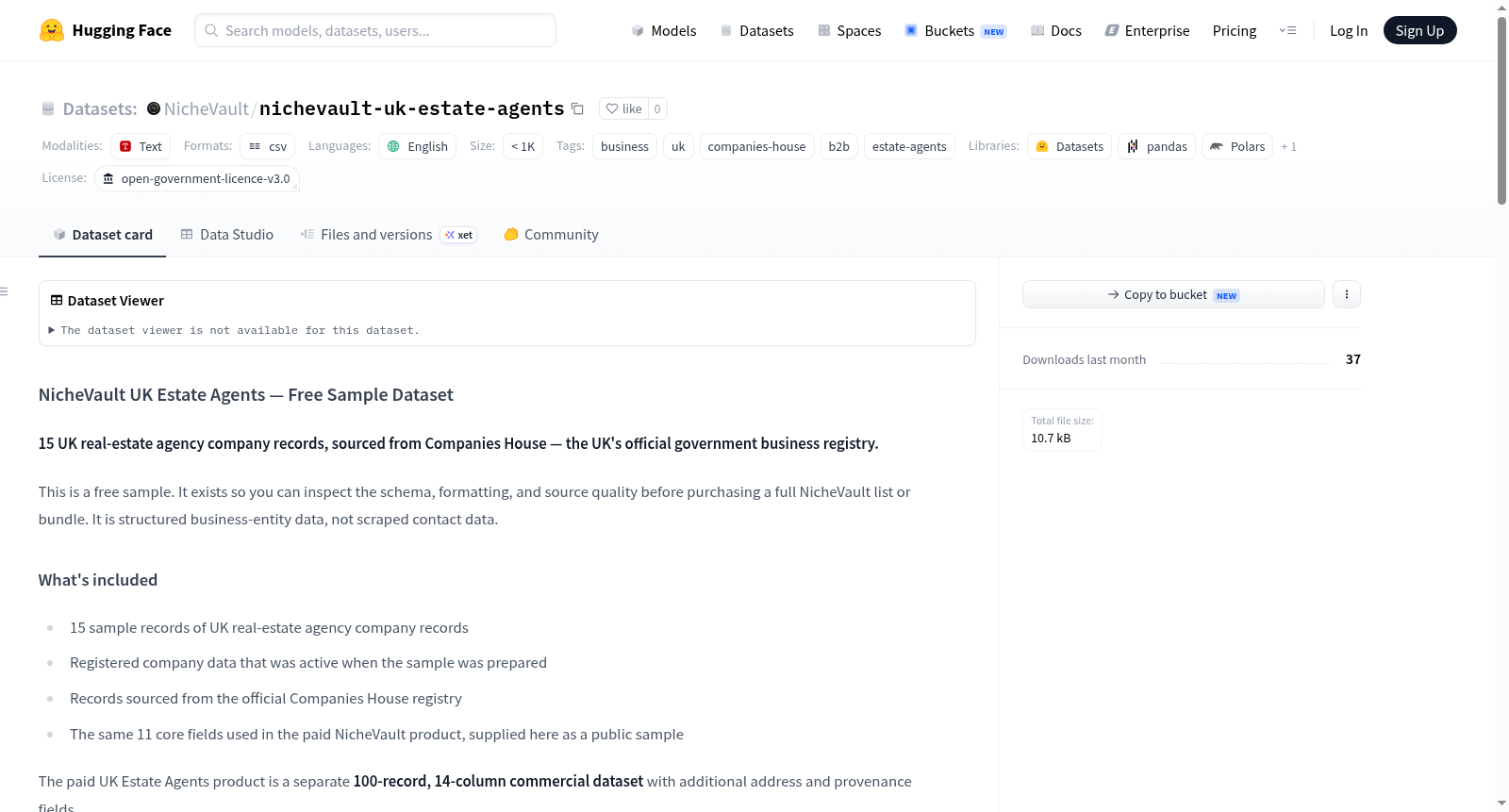Open the Community tab

[x=551, y=235]
